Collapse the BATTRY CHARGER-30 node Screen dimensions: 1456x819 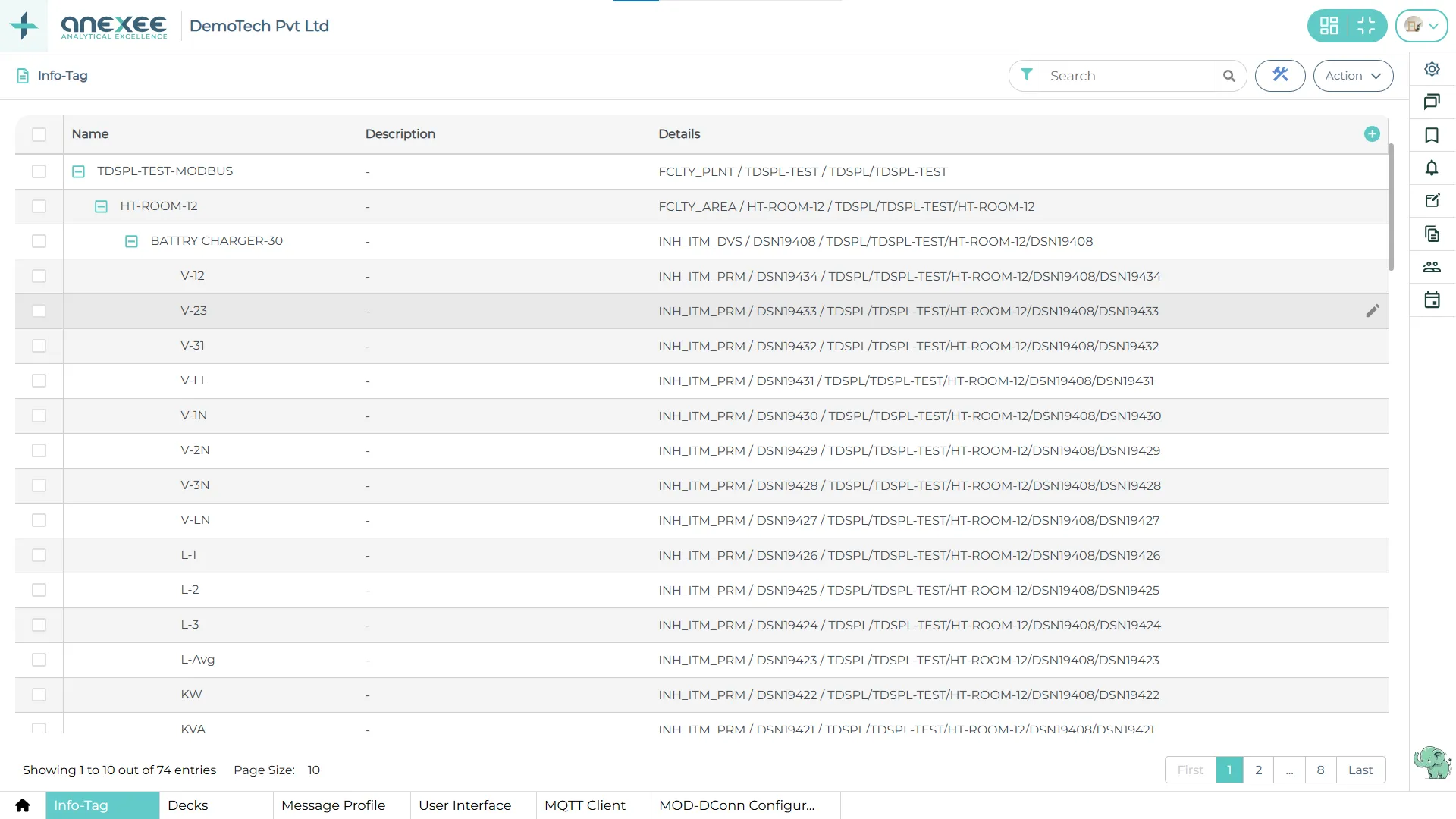coord(131,242)
